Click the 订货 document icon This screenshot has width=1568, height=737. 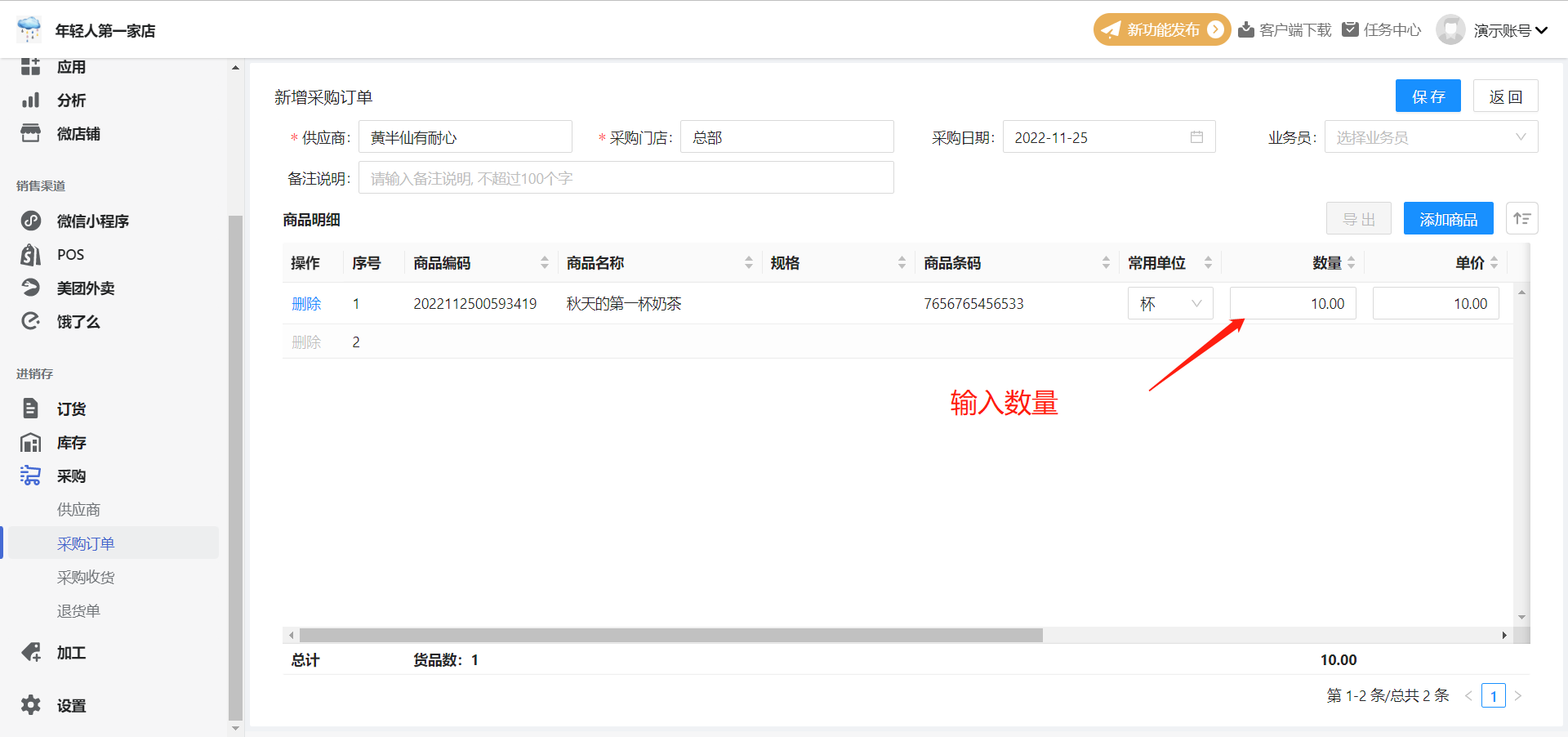30,409
